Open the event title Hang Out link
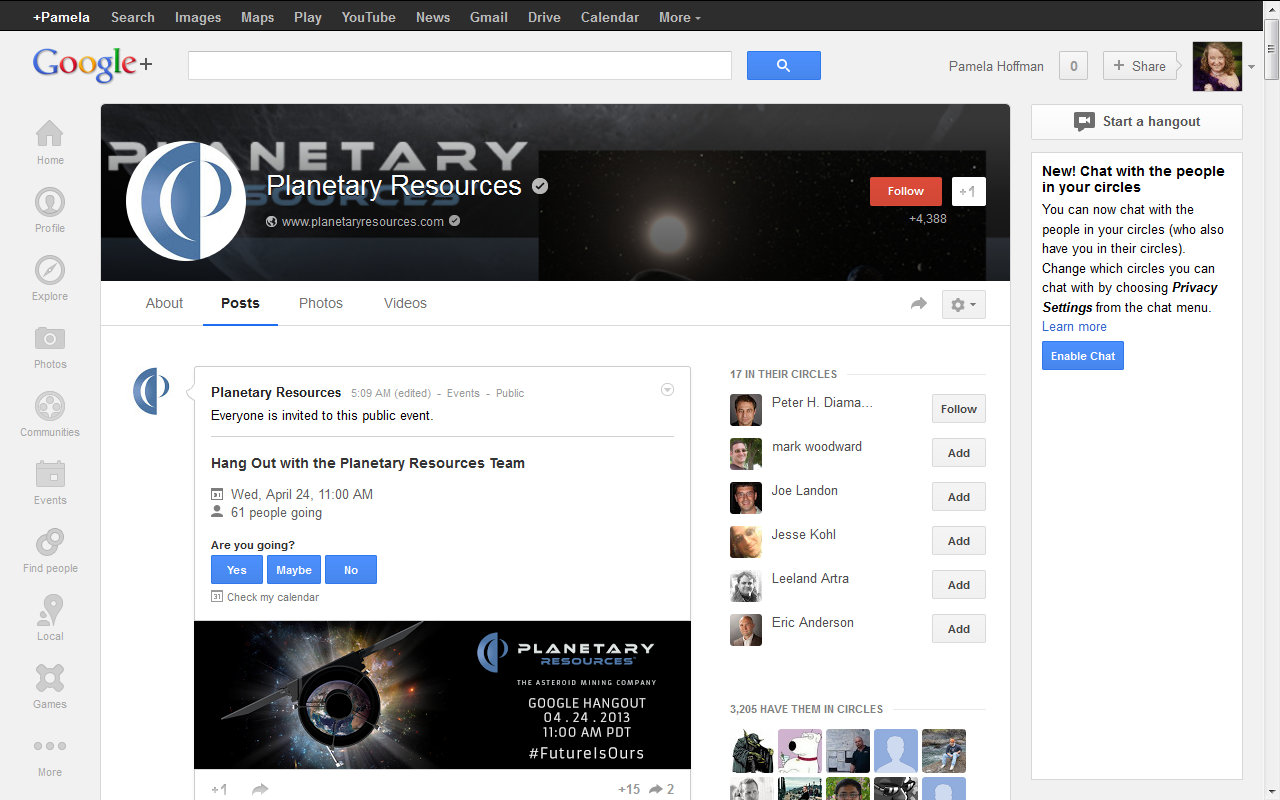Screen dimensions: 1280x800 click(x=368, y=463)
